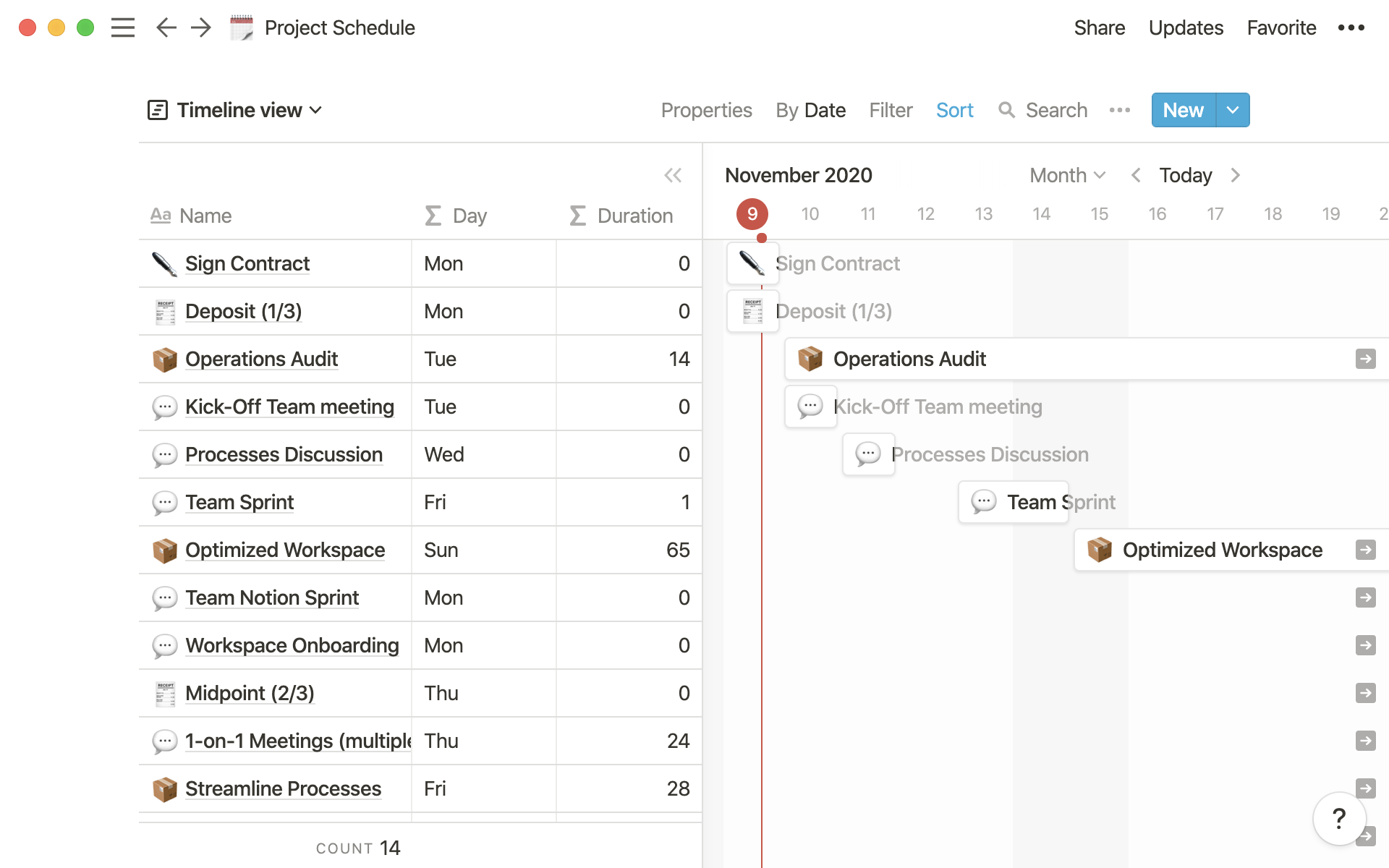Viewport: 1389px width, 868px height.
Task: Expand the New item dropdown arrow
Action: pos(1232,110)
